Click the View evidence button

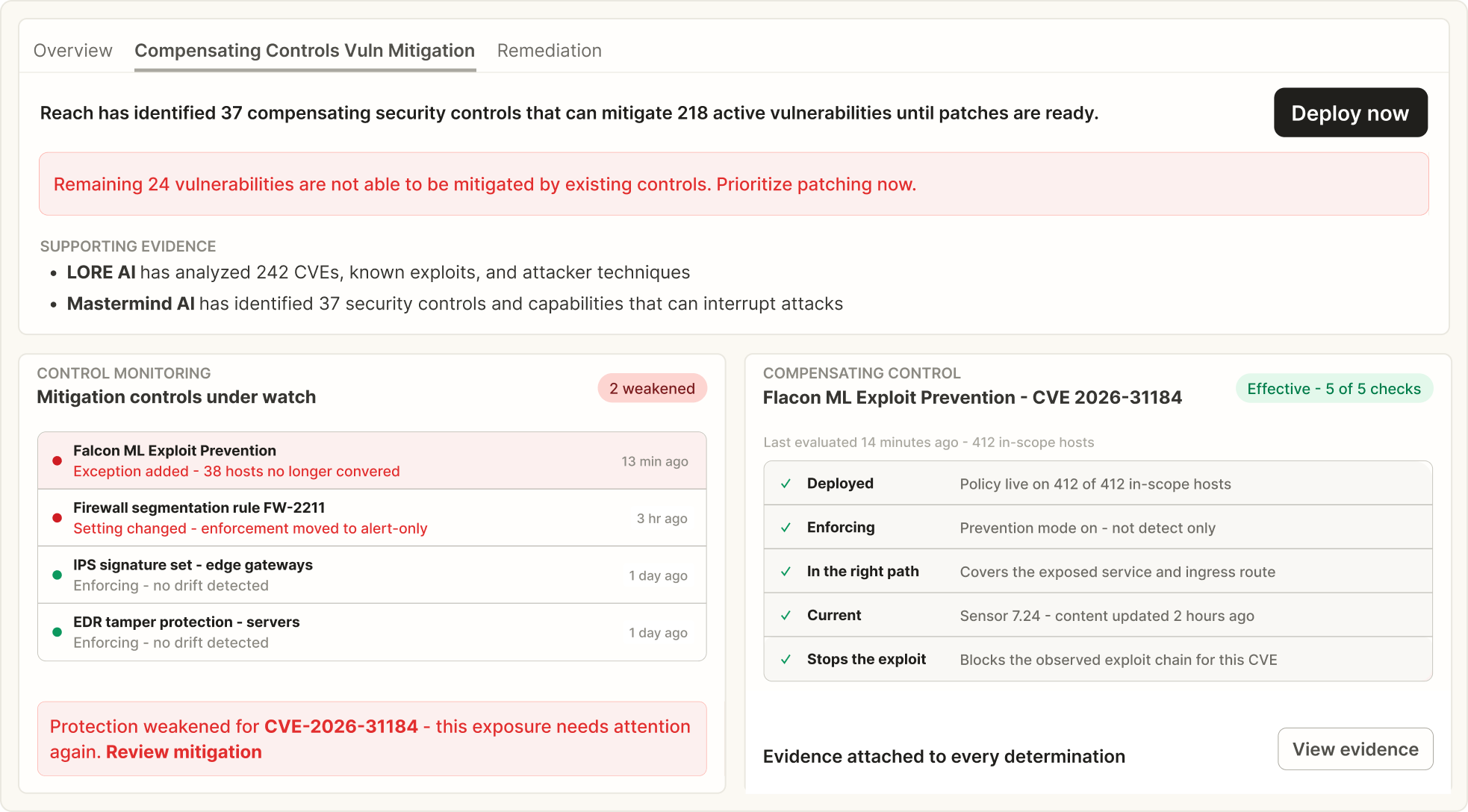click(1355, 749)
